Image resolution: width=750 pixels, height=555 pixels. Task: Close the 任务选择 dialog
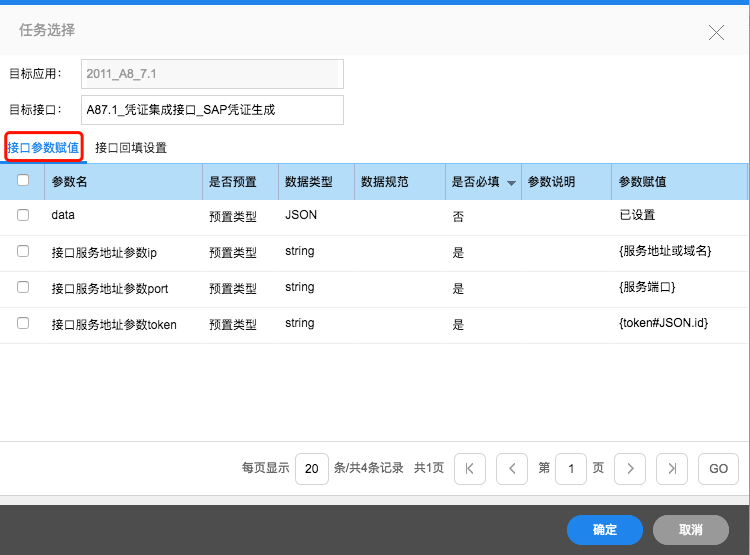point(716,32)
